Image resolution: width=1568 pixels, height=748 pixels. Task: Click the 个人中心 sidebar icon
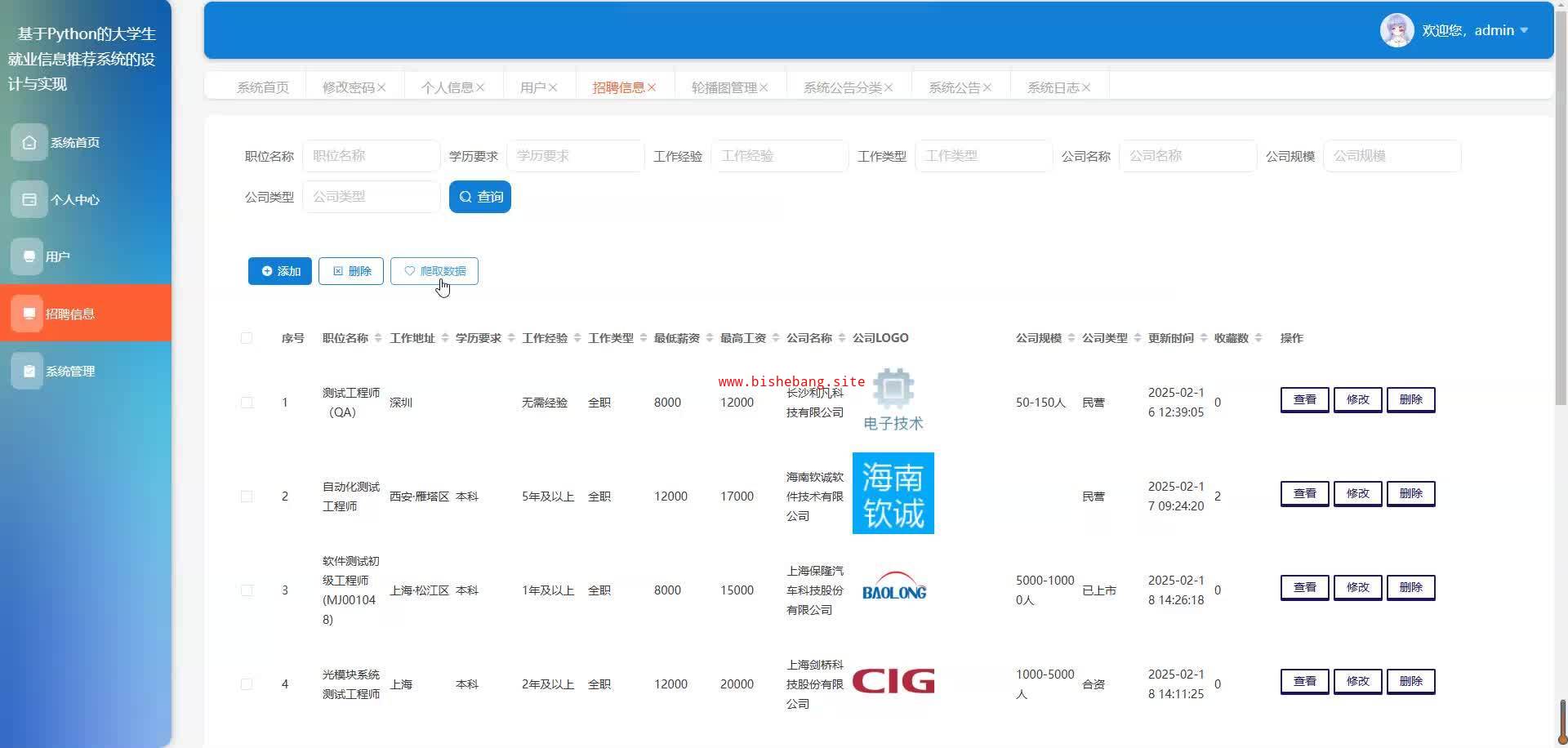29,199
